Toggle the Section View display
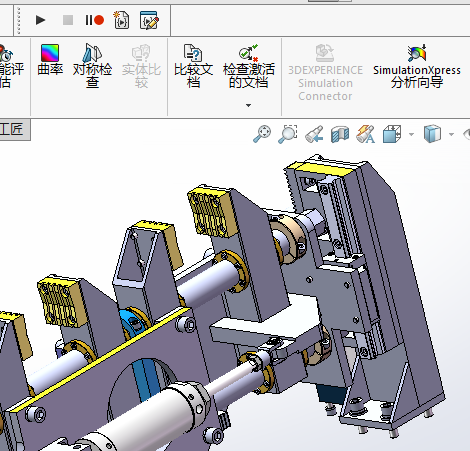The height and width of the screenshot is (451, 470). coord(340,134)
